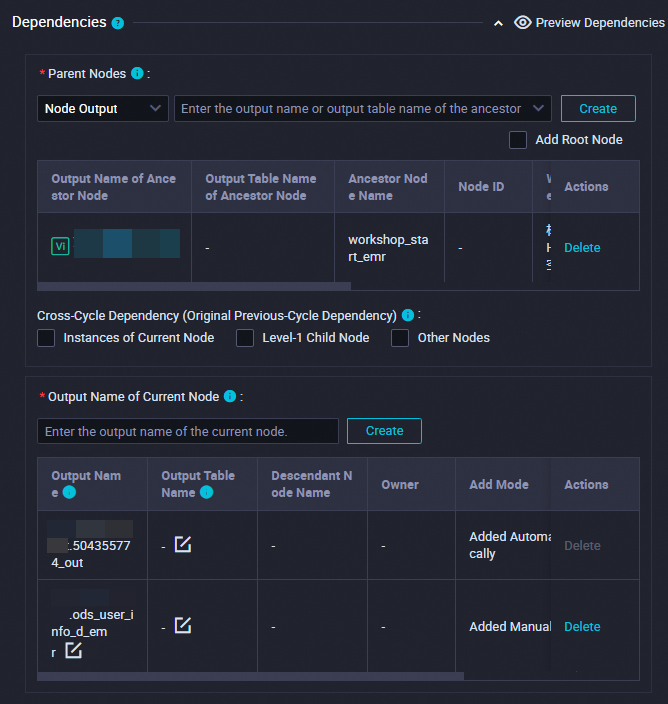
Task: Edit output table name for 504355774_out row
Action: click(183, 544)
